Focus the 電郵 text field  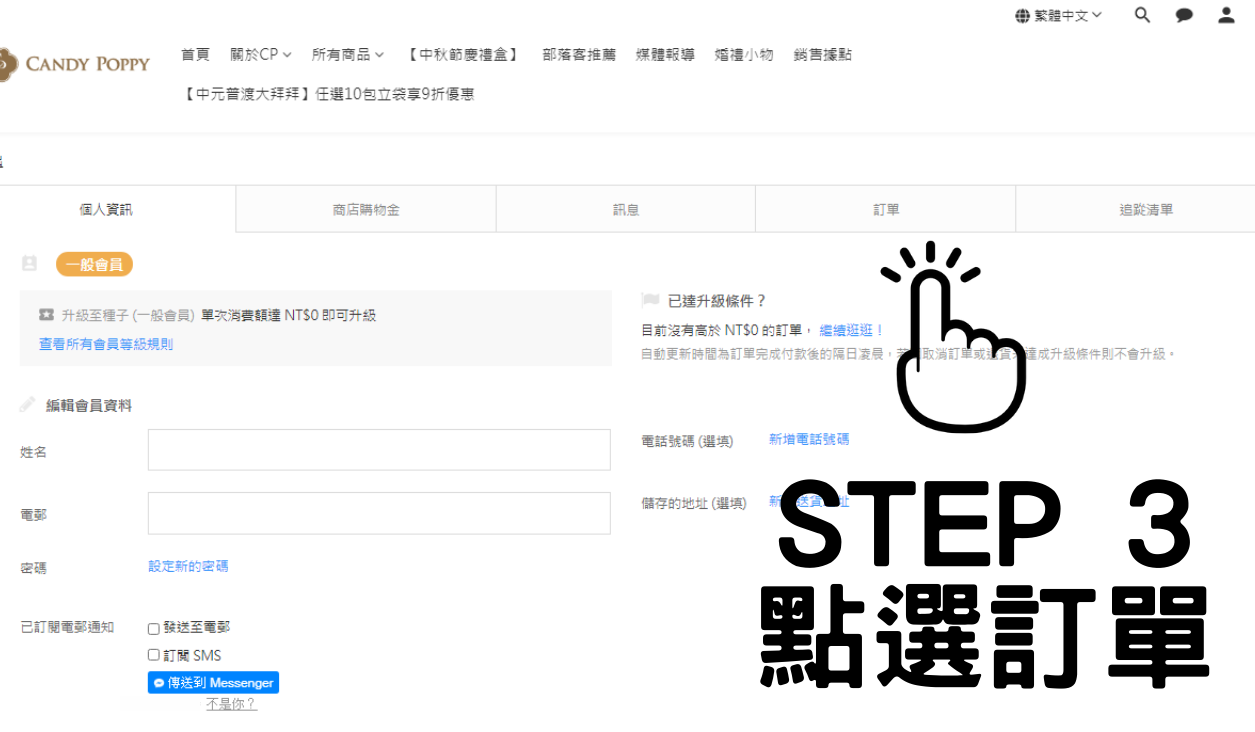pyautogui.click(x=379, y=513)
